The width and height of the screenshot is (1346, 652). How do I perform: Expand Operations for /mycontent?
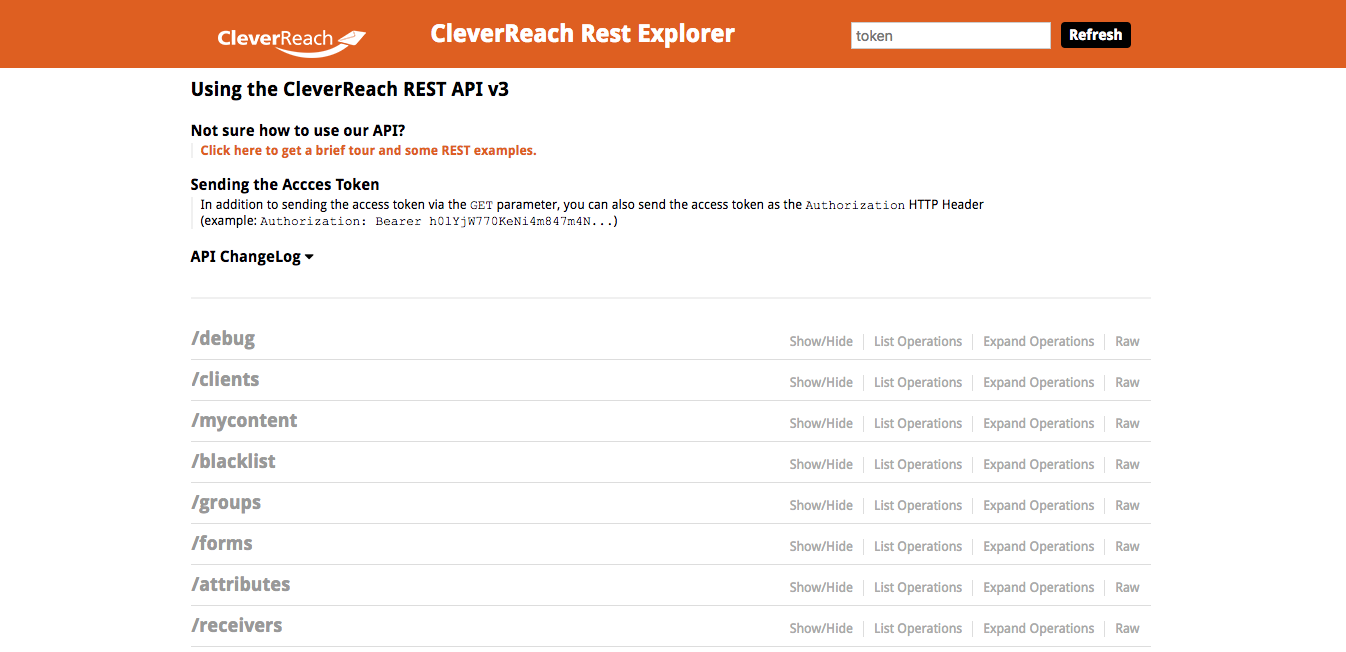click(1039, 423)
